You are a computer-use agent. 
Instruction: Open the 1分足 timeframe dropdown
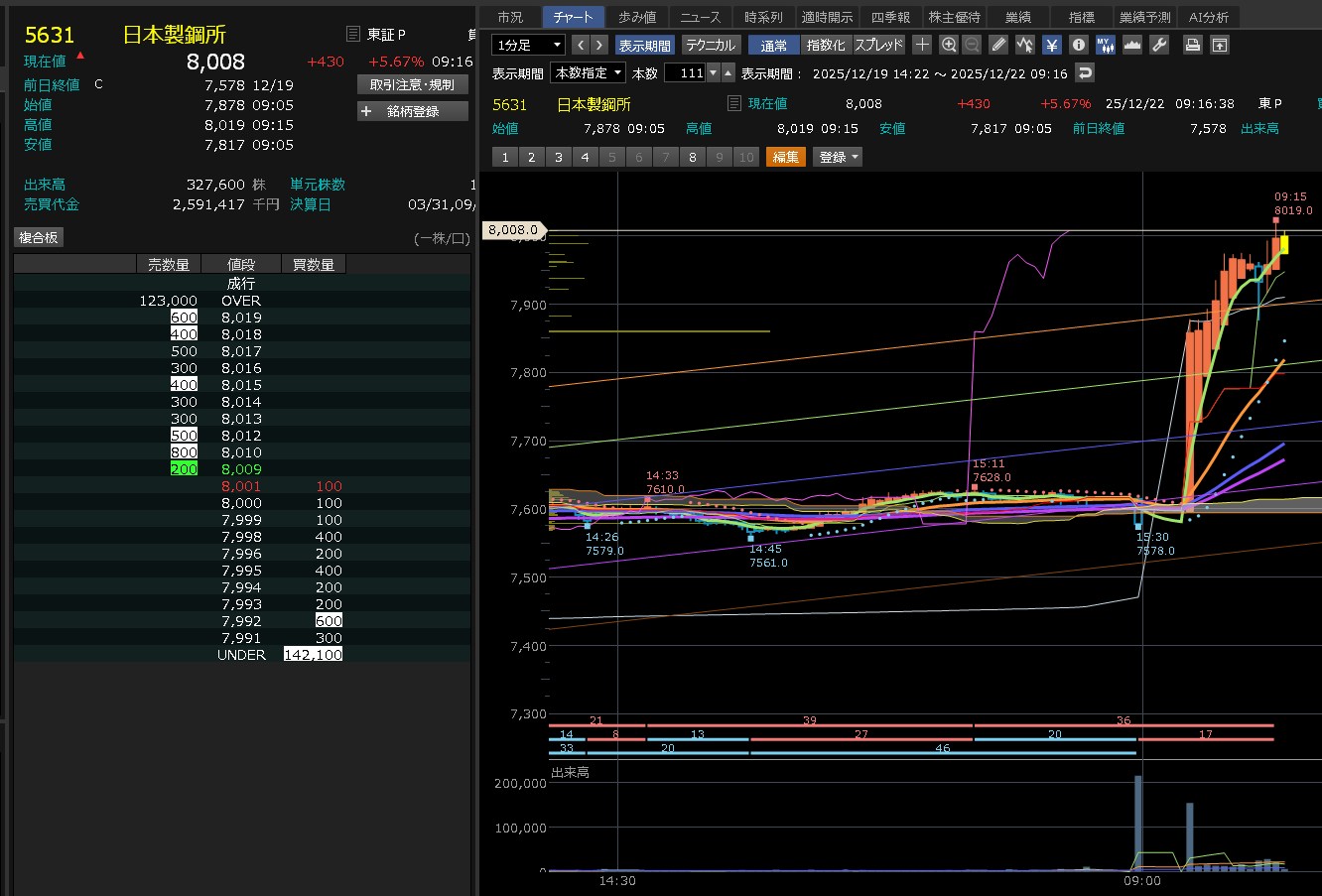coord(528,45)
